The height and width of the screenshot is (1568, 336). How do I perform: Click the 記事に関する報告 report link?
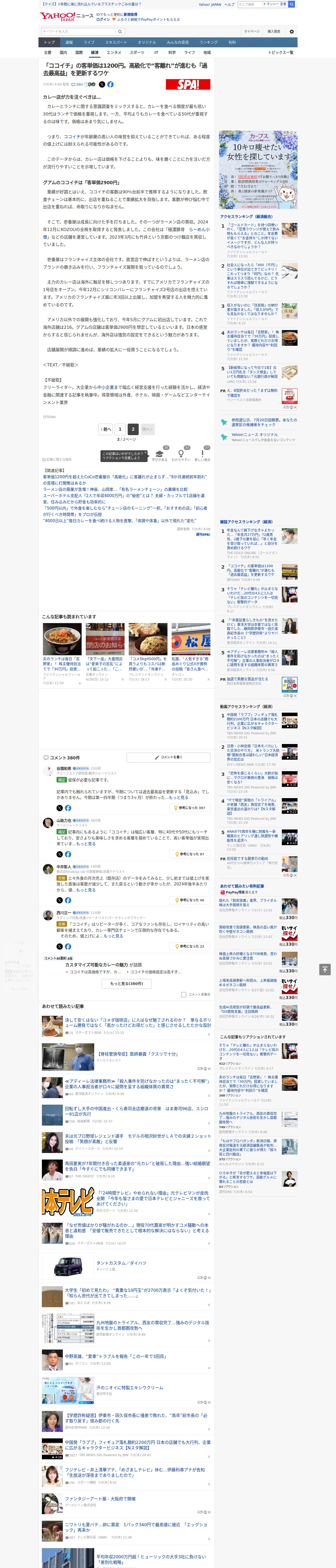pyautogui.click(x=57, y=460)
